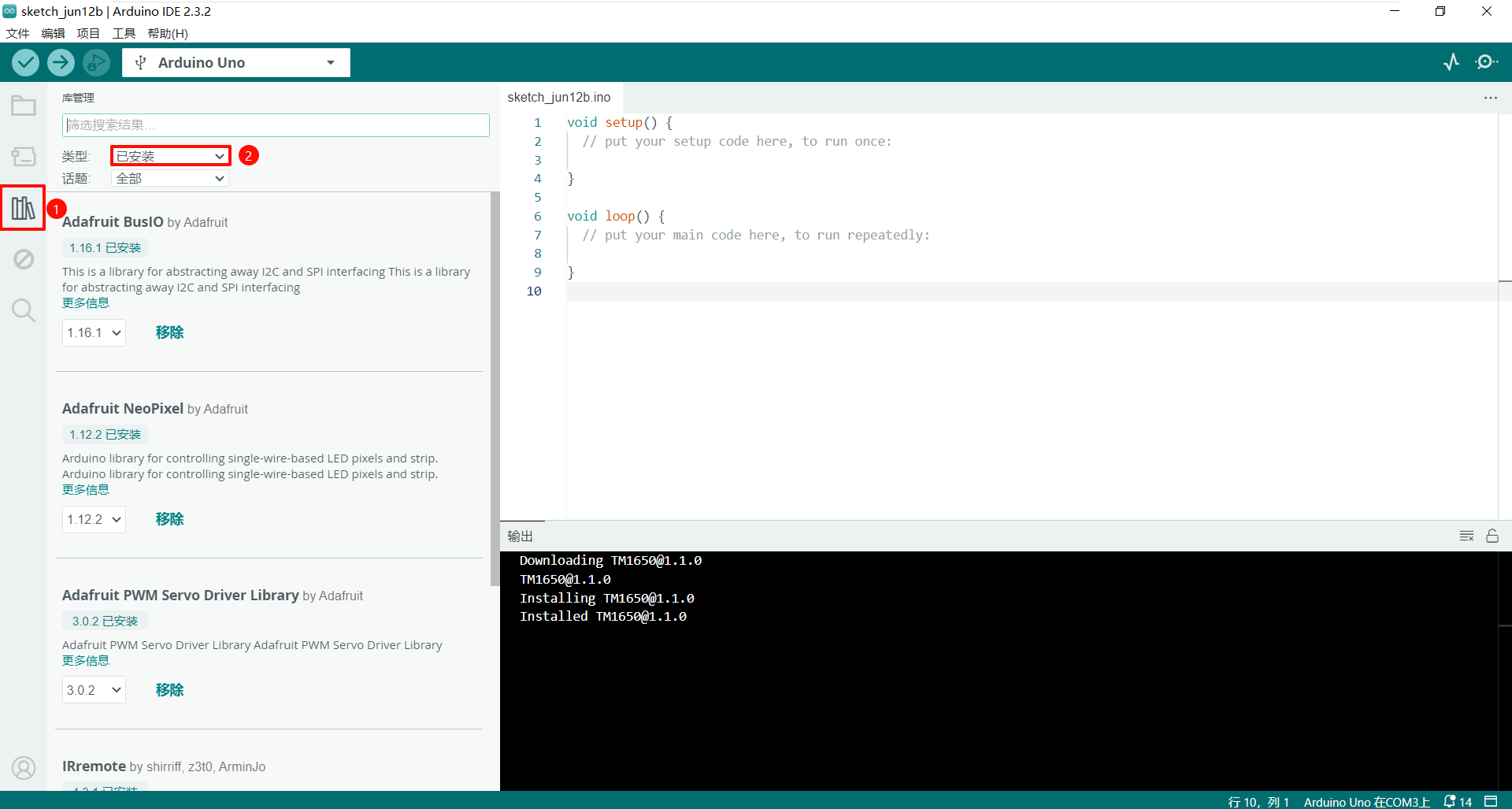Toggle the output scroll lock icon
The width and height of the screenshot is (1512, 809).
pos(1492,536)
